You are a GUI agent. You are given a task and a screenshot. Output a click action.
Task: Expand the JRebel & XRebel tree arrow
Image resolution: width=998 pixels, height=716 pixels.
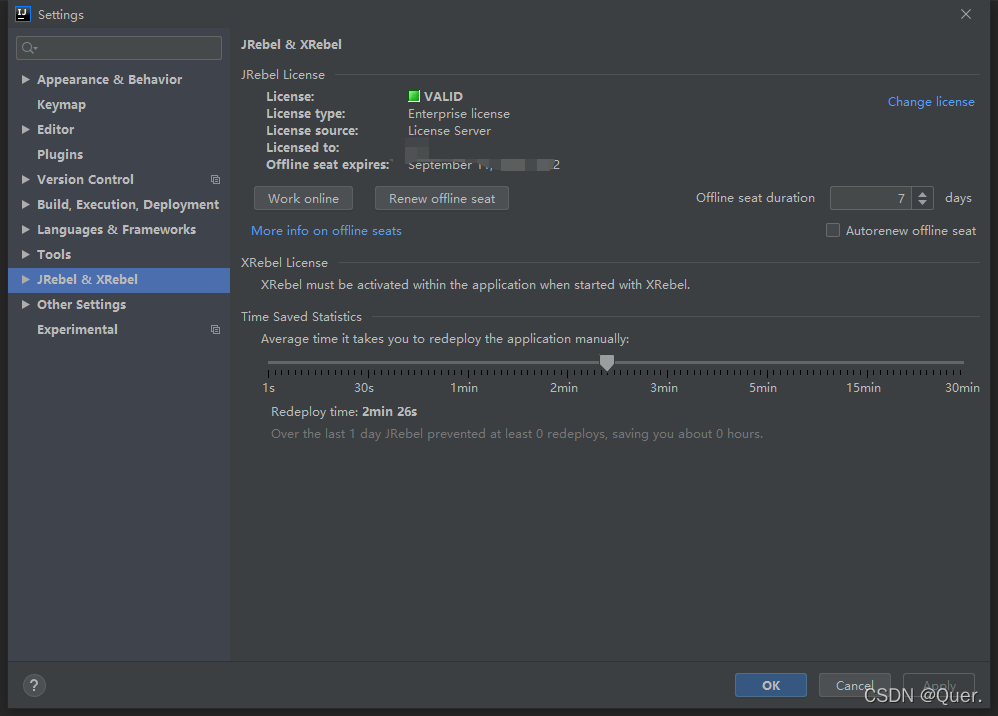pyautogui.click(x=25, y=279)
